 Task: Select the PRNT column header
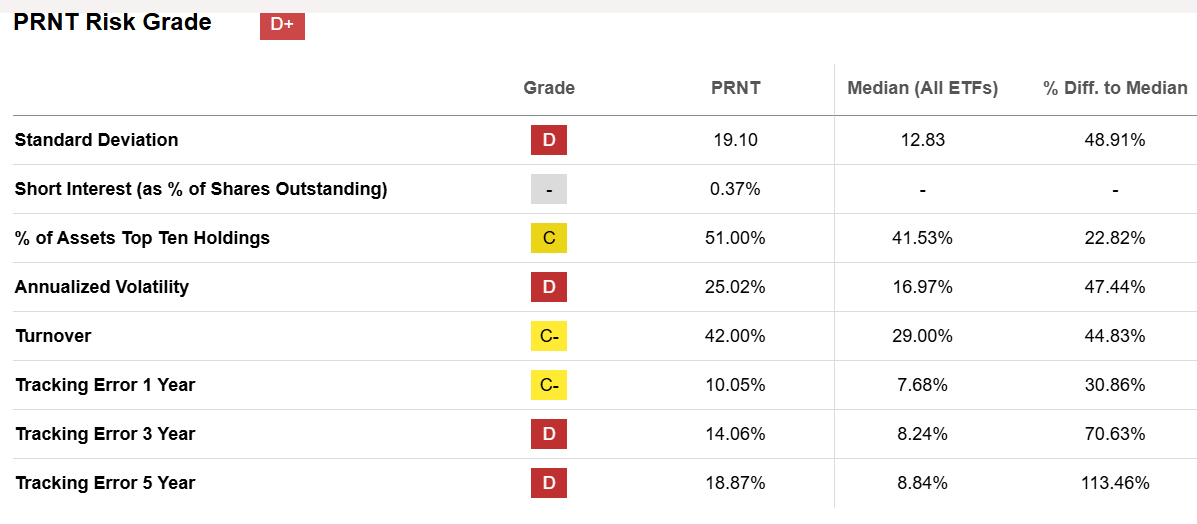point(735,88)
